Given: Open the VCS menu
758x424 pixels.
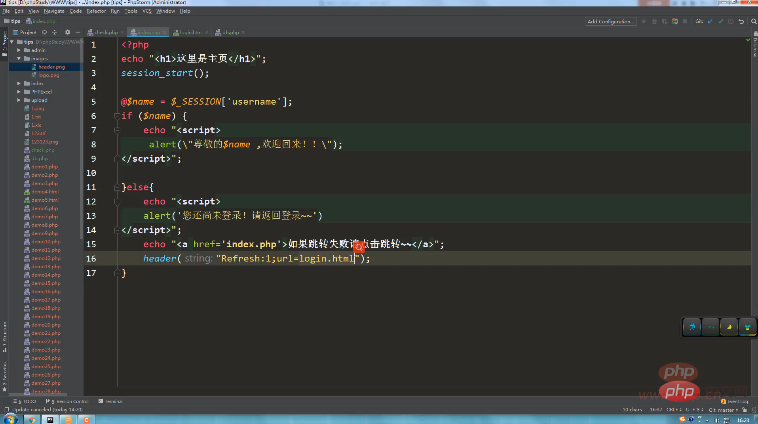Looking at the screenshot, I should [x=147, y=11].
